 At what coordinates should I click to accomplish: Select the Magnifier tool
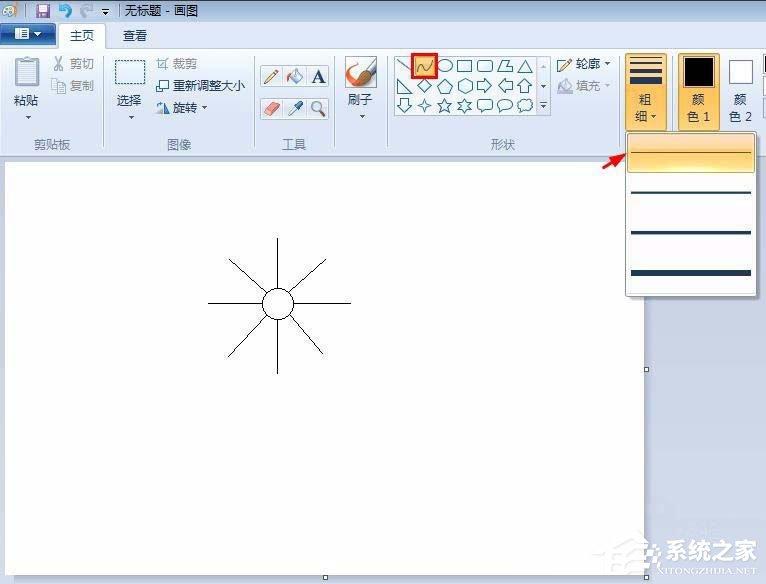[x=318, y=108]
